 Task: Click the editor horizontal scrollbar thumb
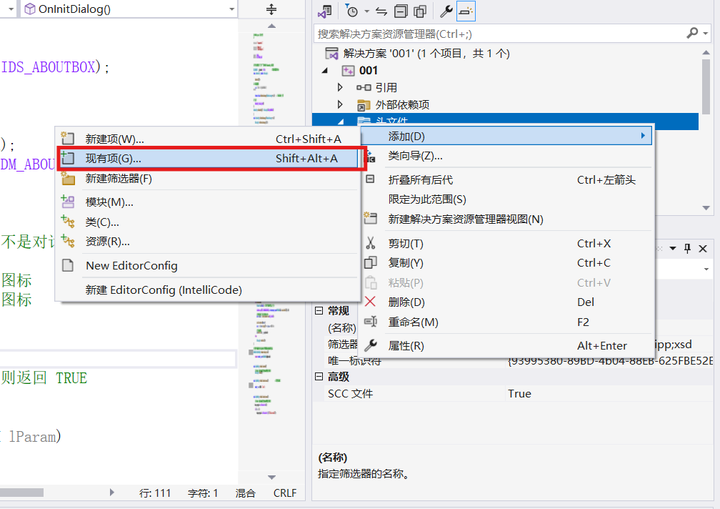click(x=22, y=492)
